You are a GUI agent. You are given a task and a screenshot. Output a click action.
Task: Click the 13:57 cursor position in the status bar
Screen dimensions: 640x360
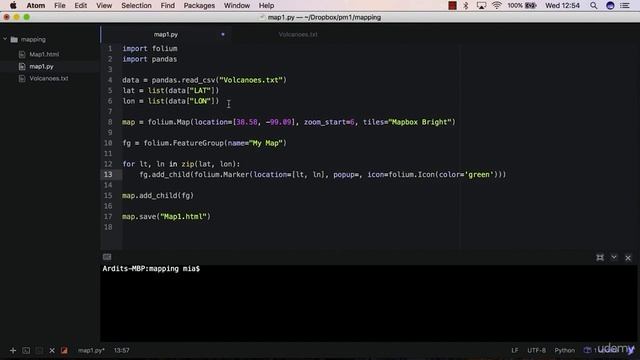[122, 350]
